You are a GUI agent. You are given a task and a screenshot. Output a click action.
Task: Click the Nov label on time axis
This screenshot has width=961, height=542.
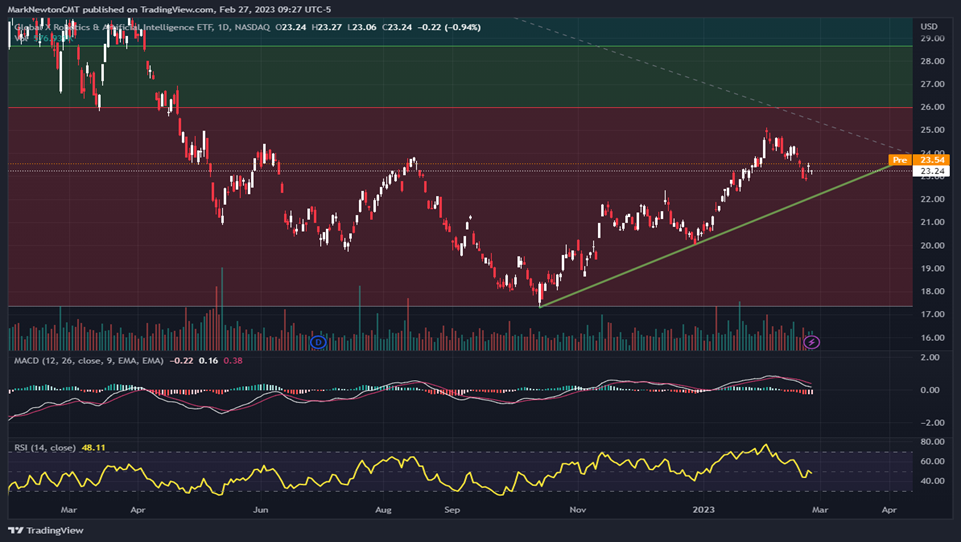tap(577, 510)
